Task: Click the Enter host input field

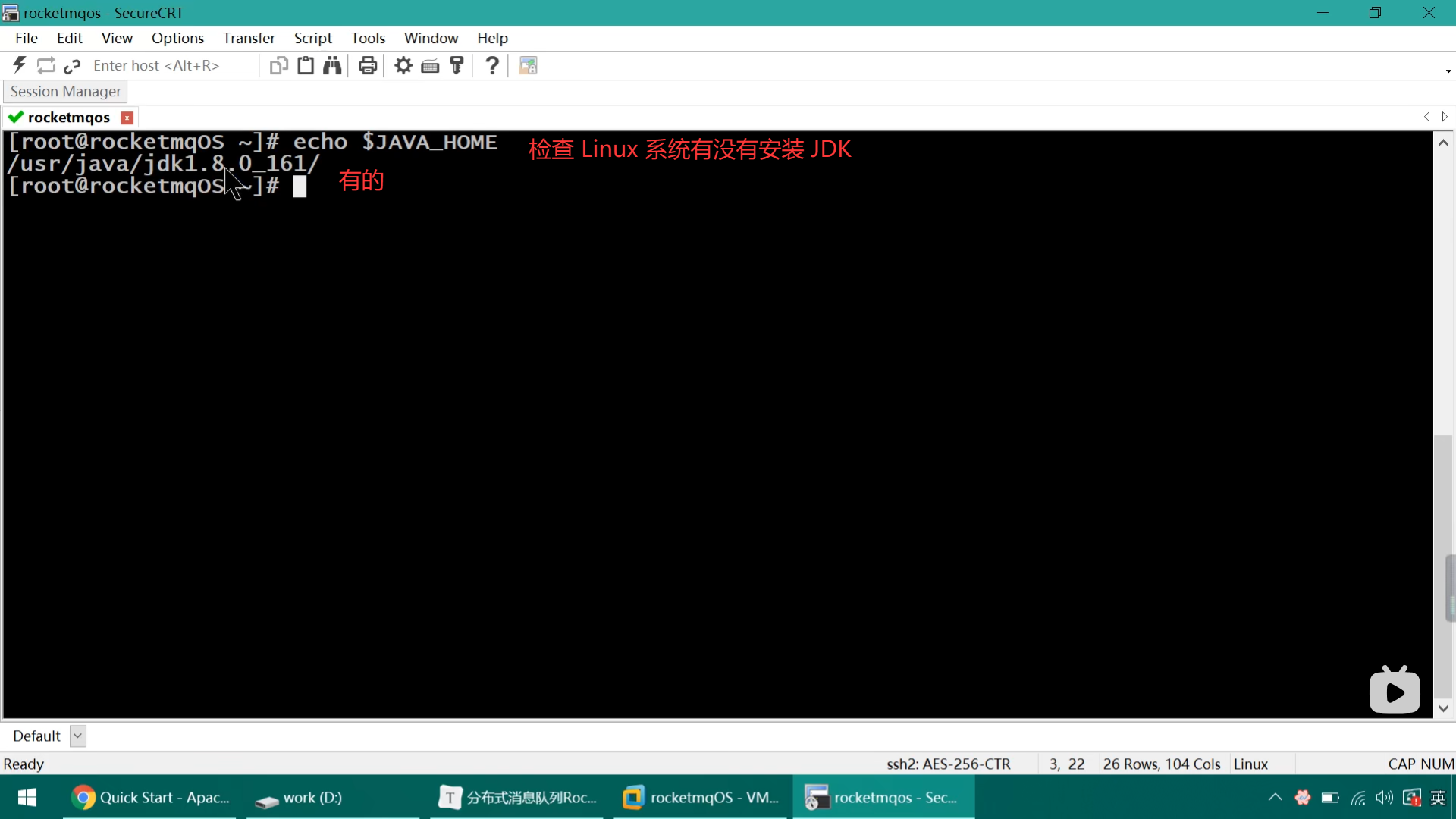Action: pyautogui.click(x=171, y=66)
